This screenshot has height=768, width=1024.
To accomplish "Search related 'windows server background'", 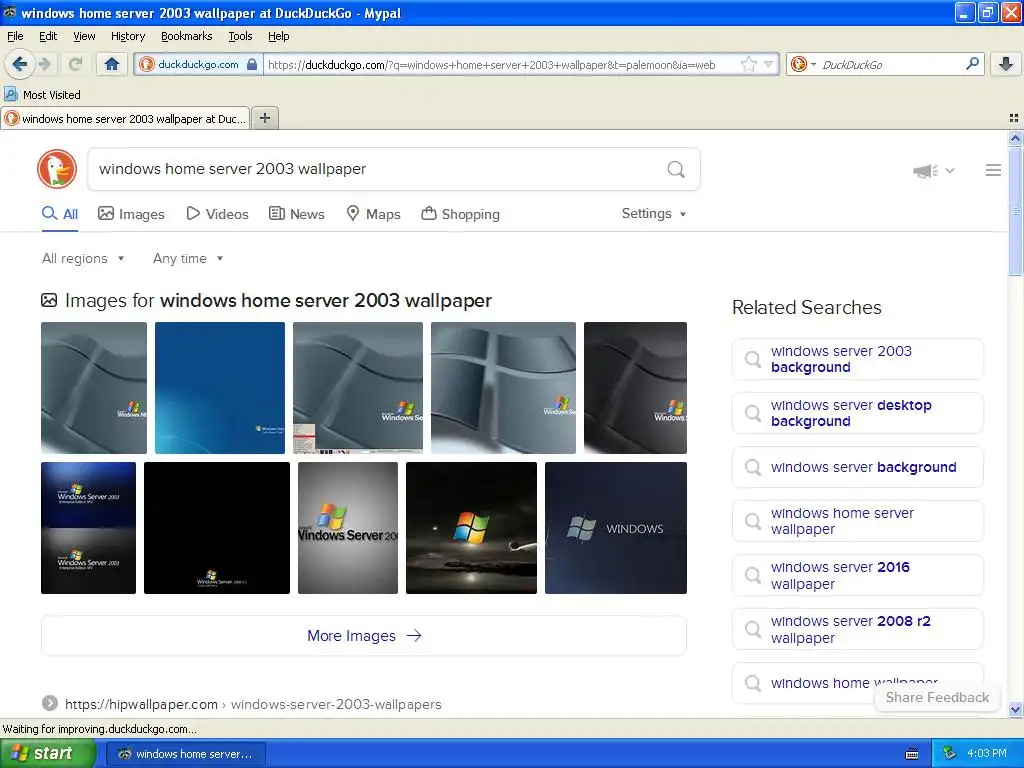I will coord(857,467).
